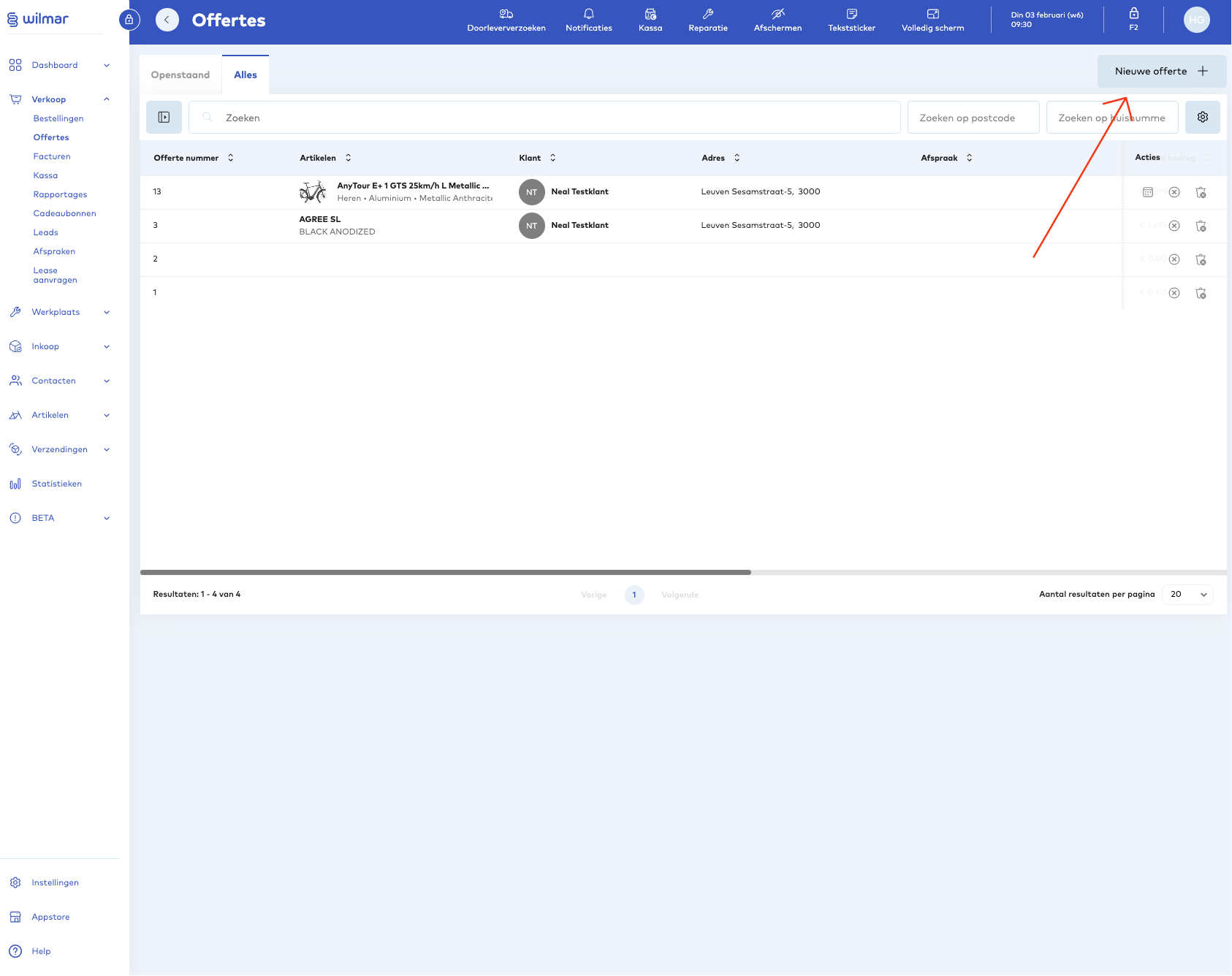
Task: Open Doorleververzoeken from the top bar
Action: [506, 20]
